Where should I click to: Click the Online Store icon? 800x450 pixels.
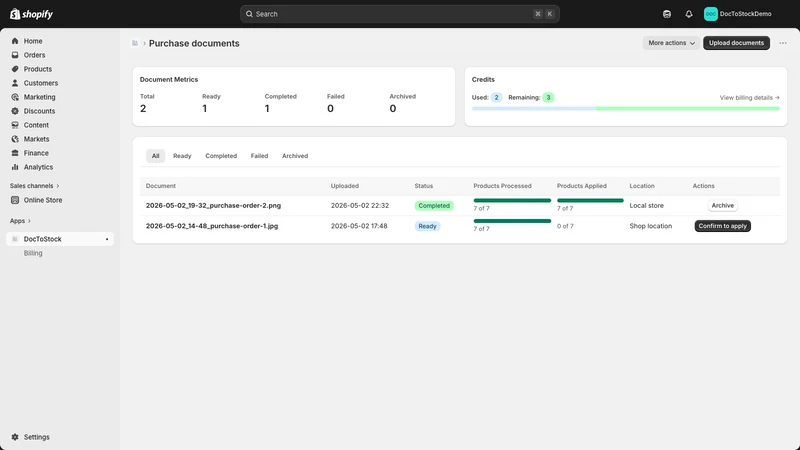15,200
